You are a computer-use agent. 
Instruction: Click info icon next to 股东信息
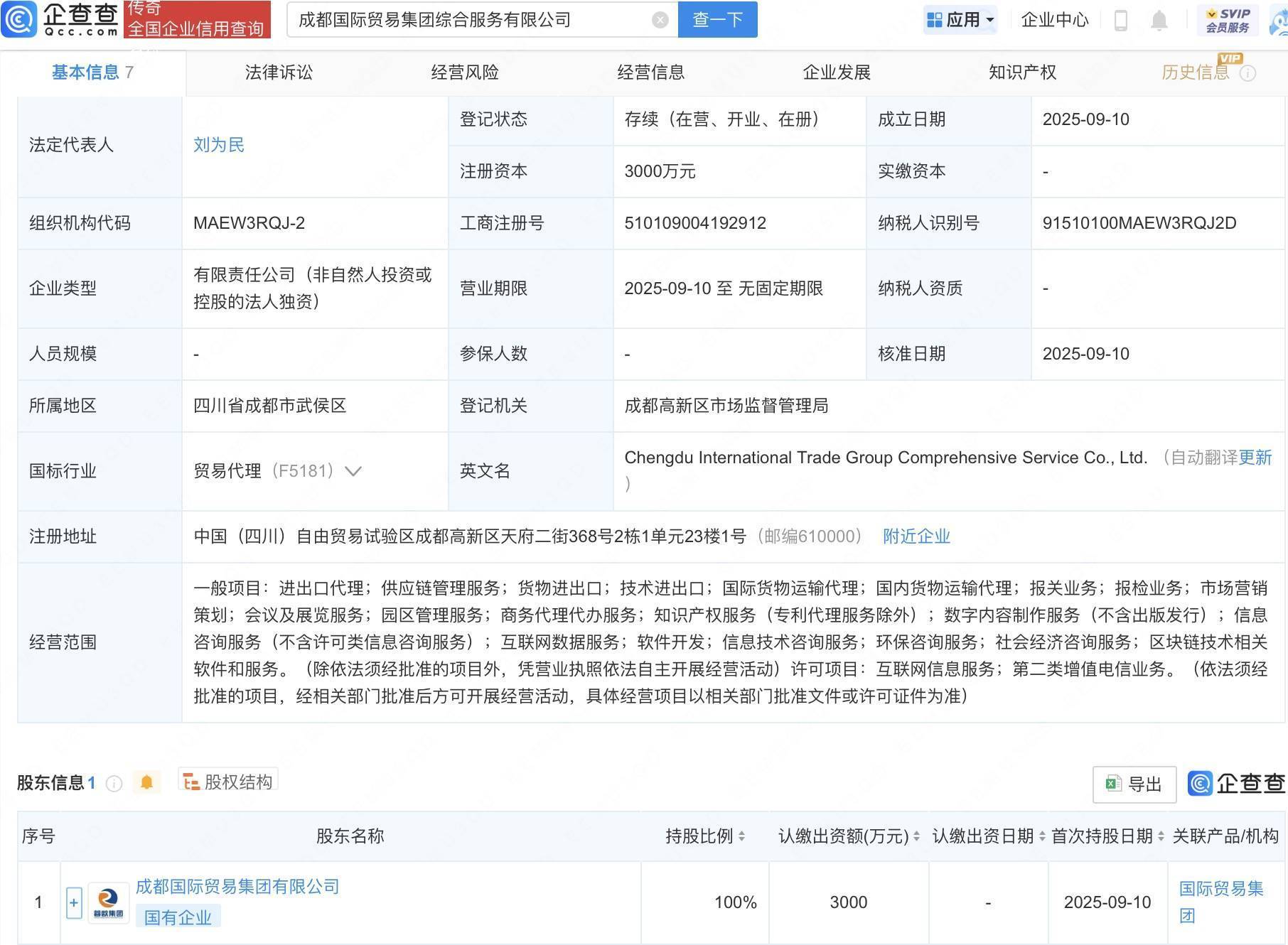tap(114, 783)
